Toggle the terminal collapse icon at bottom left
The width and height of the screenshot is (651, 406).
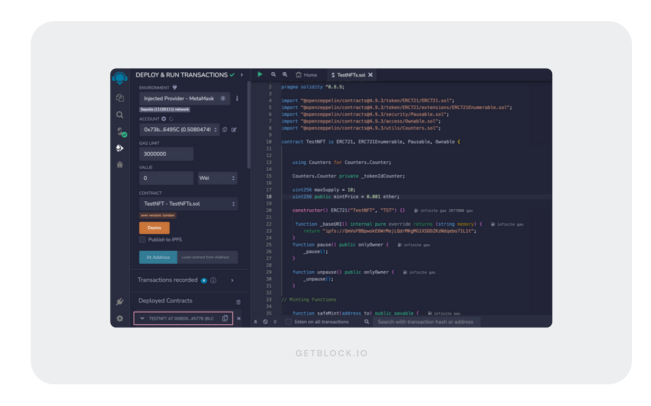[x=256, y=322]
